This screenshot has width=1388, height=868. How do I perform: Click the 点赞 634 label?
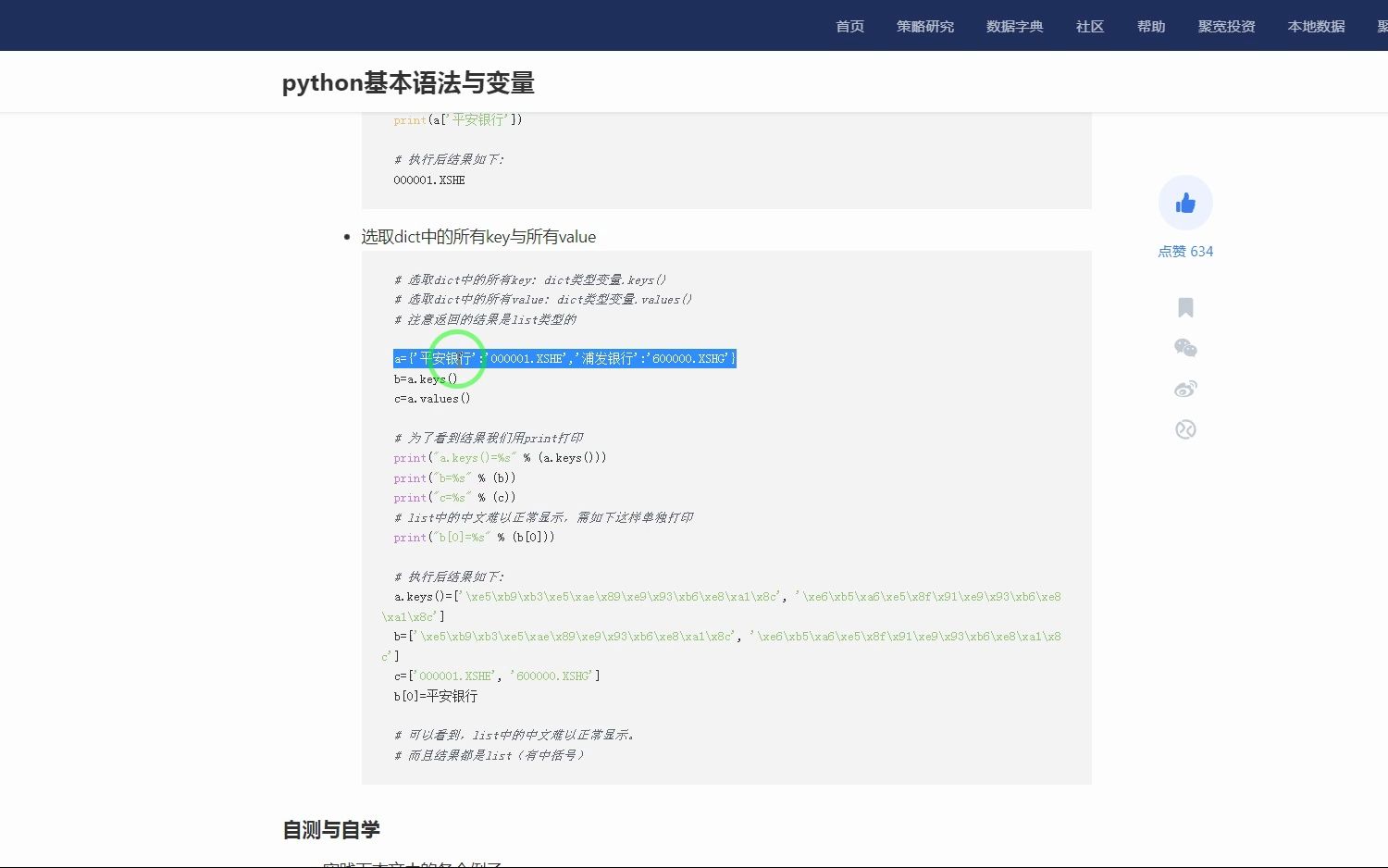click(x=1185, y=252)
